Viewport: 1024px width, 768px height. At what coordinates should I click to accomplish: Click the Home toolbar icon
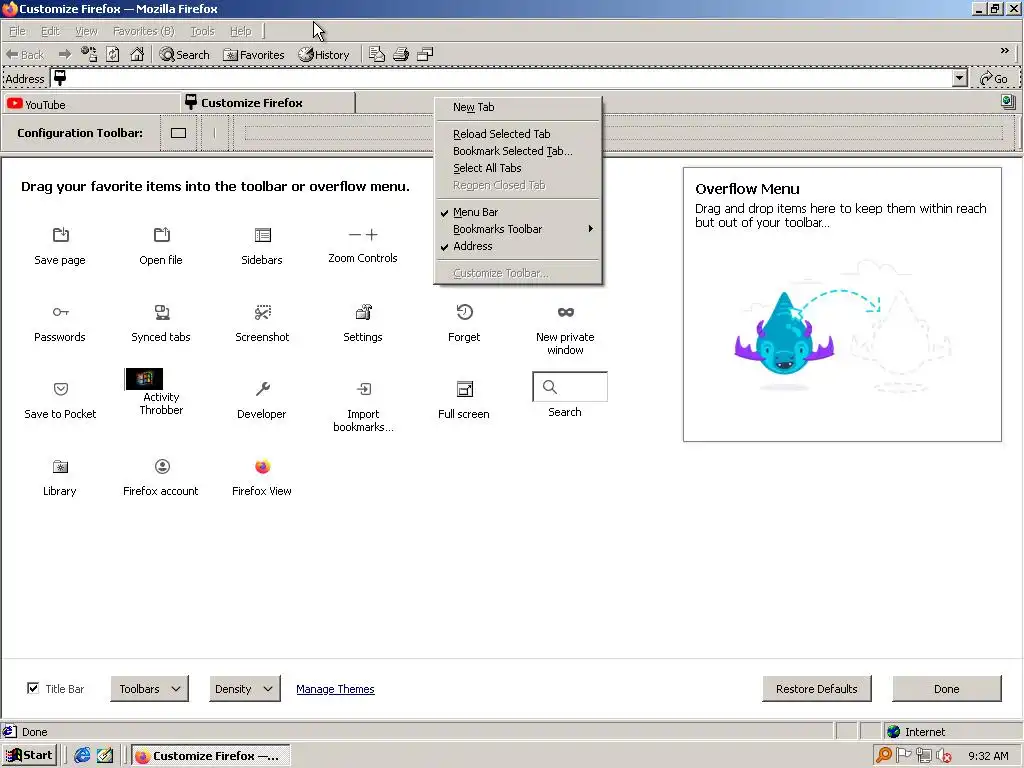pos(136,54)
